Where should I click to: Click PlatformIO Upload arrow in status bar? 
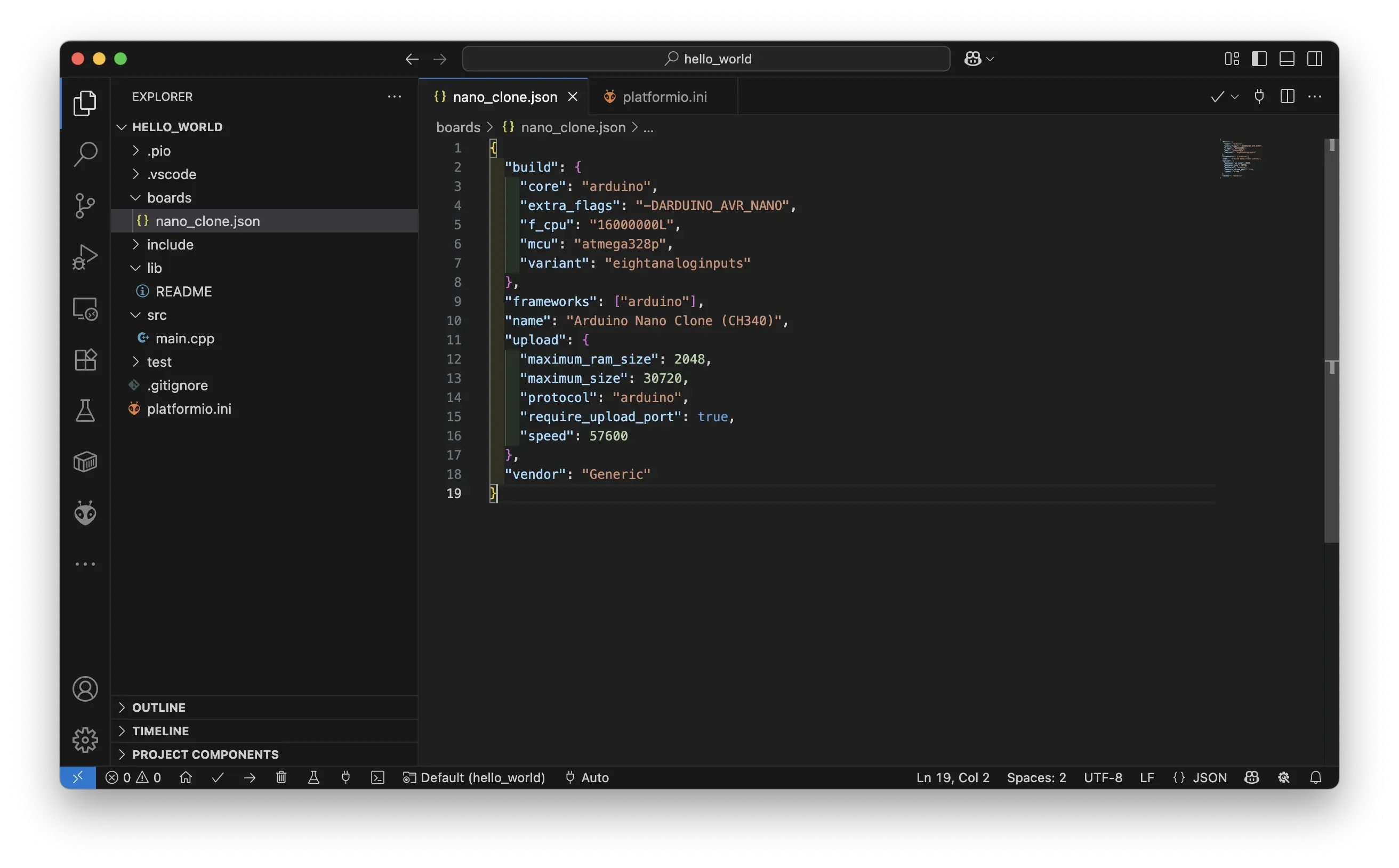pyautogui.click(x=250, y=777)
